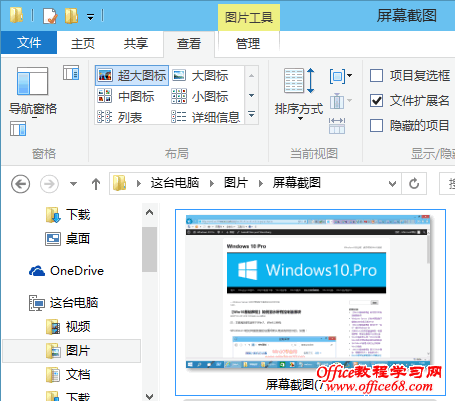The image size is (455, 401).
Task: Click the properties icon in quick access toolbar
Action: (x=50, y=16)
